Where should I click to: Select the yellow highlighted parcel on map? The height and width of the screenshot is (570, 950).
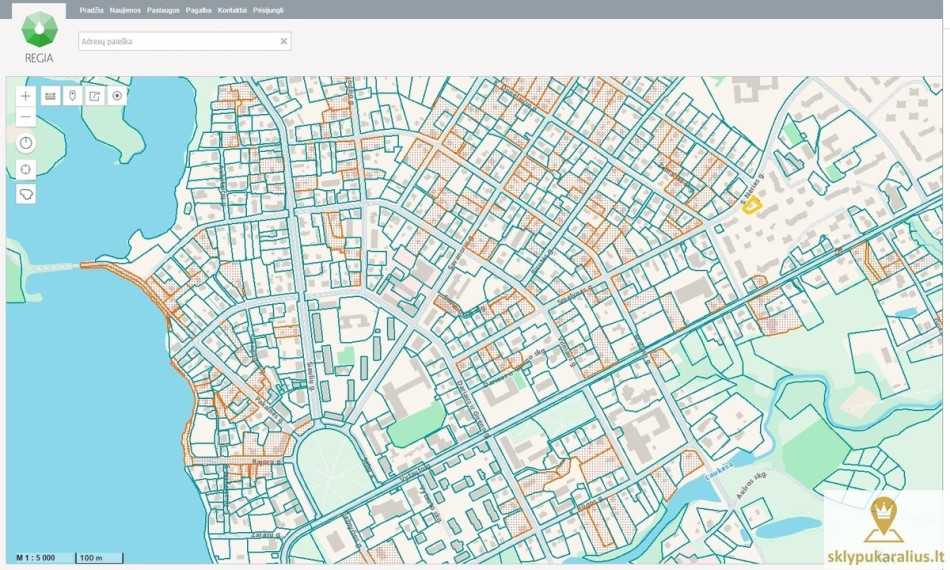coord(751,206)
